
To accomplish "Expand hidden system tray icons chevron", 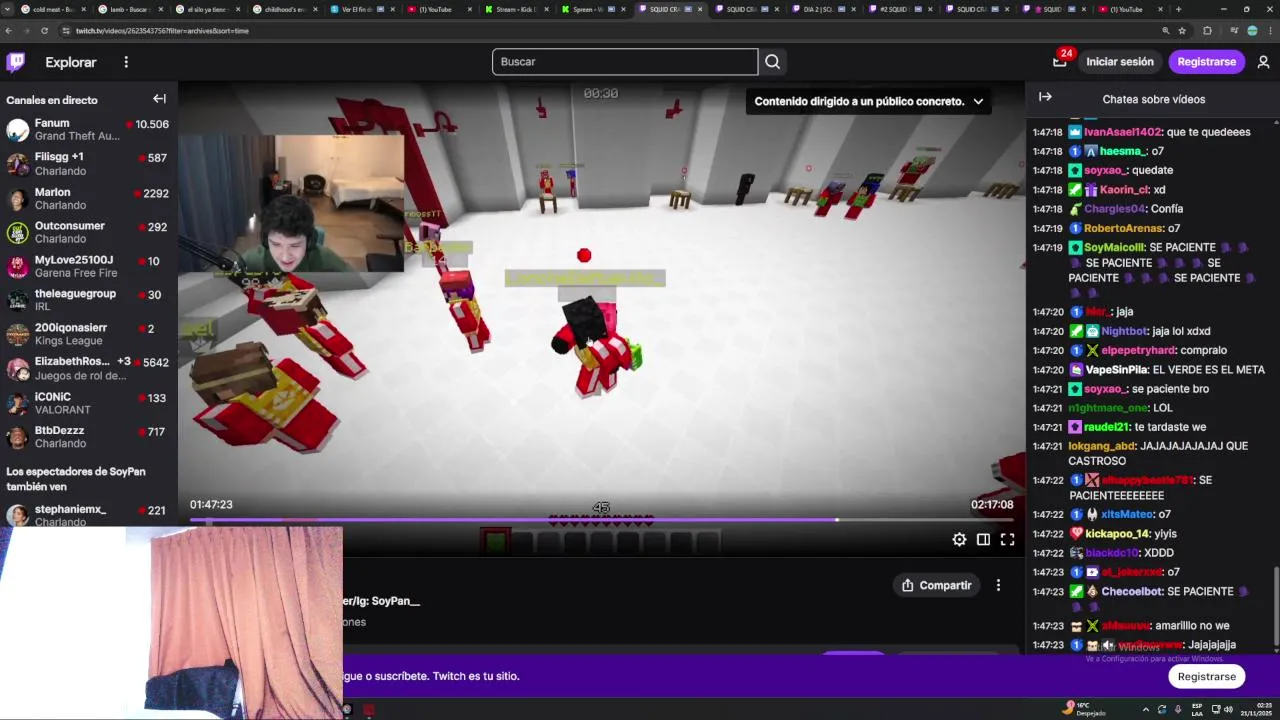I will 1147,710.
